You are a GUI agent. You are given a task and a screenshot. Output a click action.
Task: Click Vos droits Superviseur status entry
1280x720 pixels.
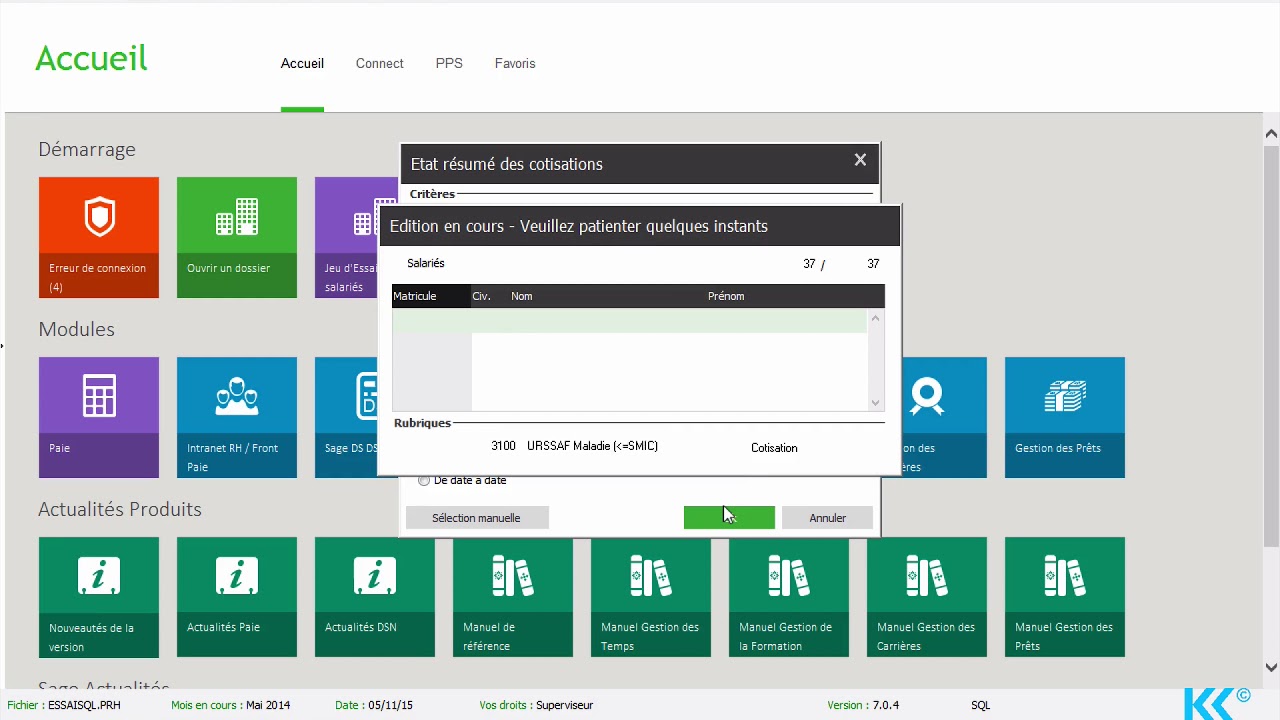(x=536, y=705)
